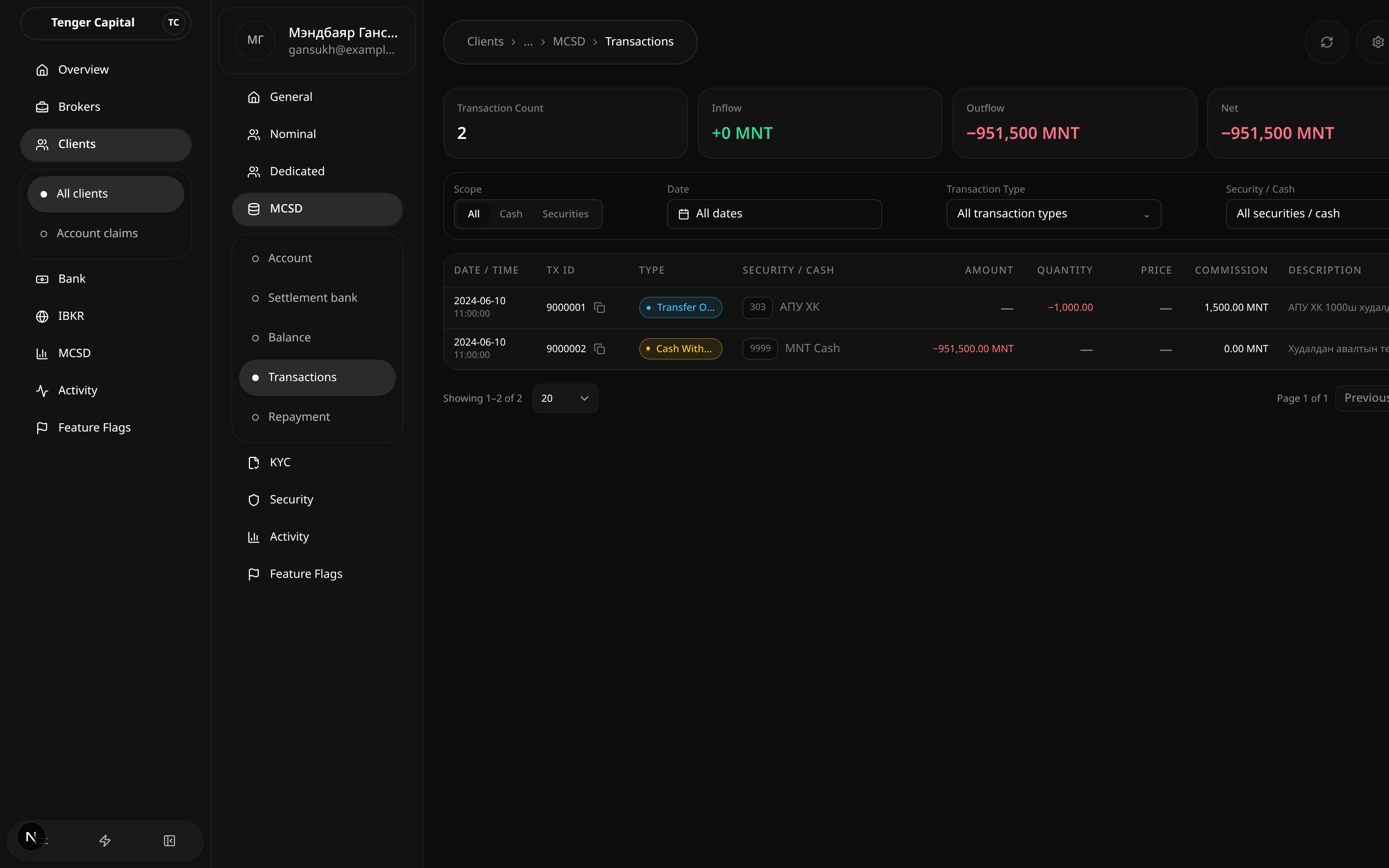
Task: Click the −951,500.00 MNT amount cell
Action: coord(973,349)
